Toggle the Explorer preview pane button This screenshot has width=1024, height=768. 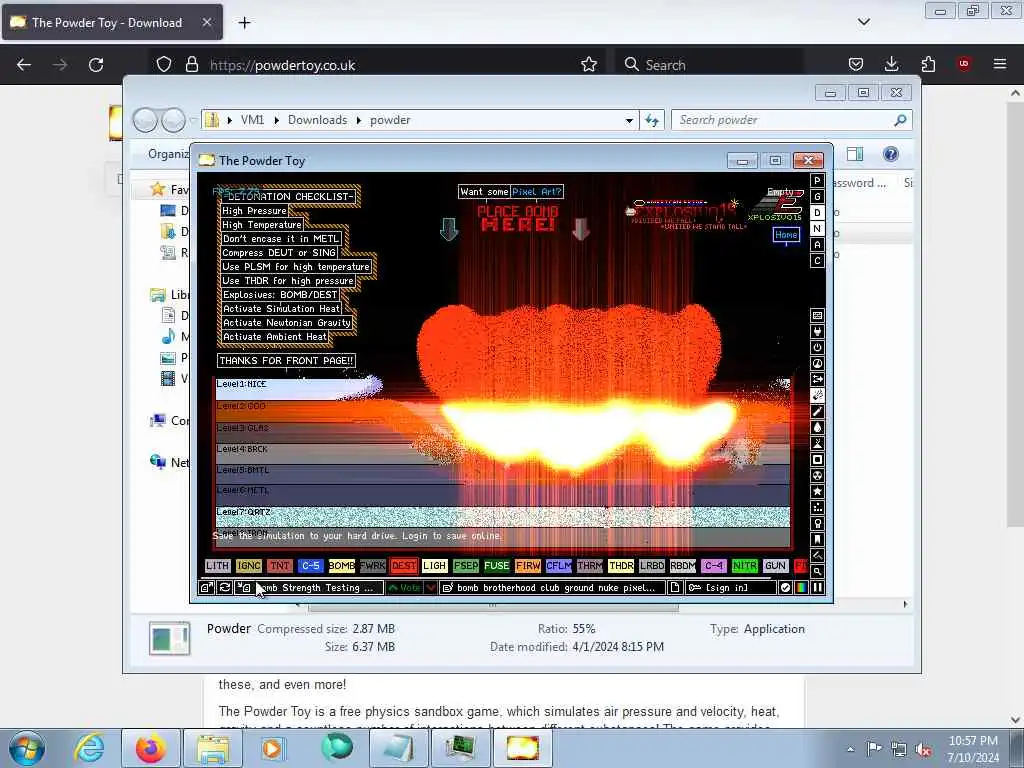click(x=855, y=154)
